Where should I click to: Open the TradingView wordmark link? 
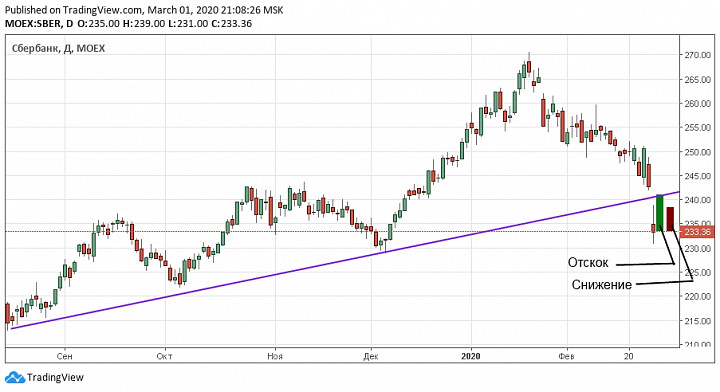coord(55,377)
